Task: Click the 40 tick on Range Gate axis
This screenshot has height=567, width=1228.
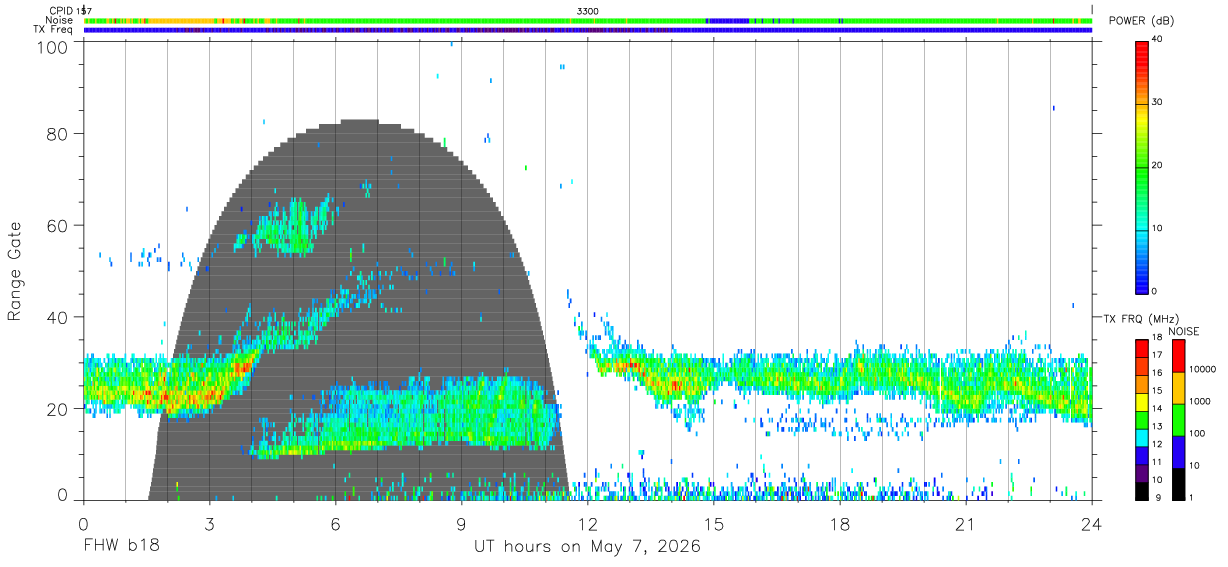Action: [x=58, y=317]
